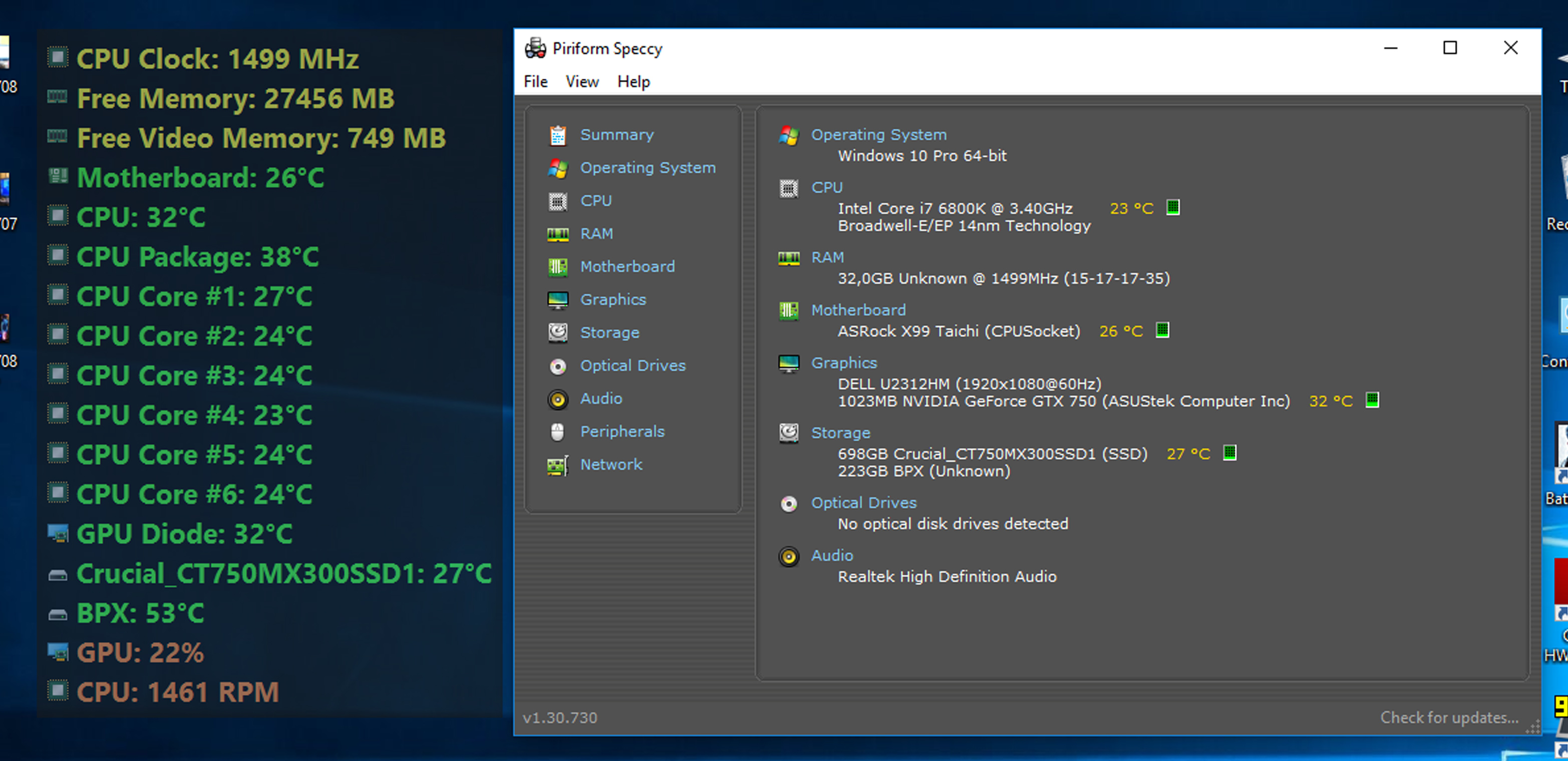Open the View menu

tap(582, 82)
